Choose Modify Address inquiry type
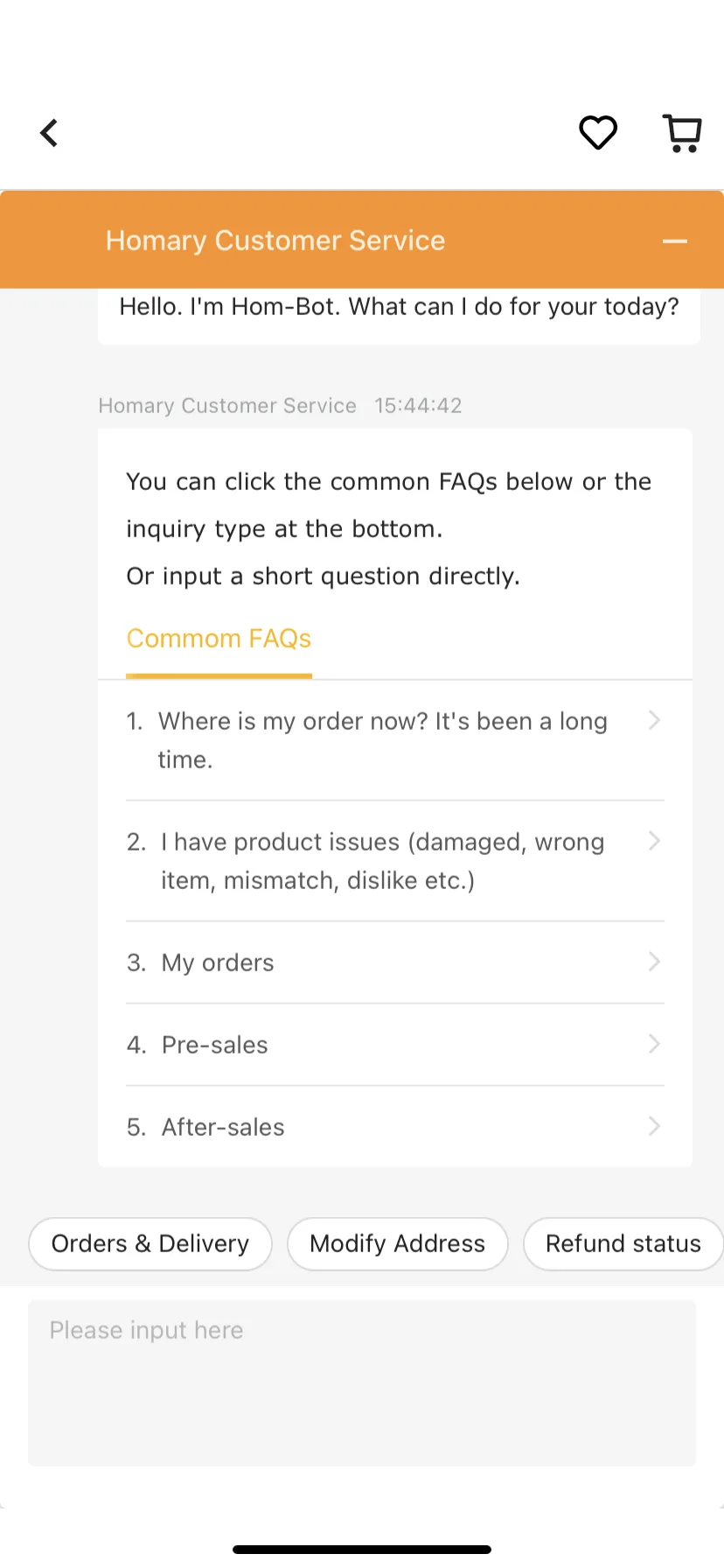The width and height of the screenshot is (724, 1568). 397,1243
